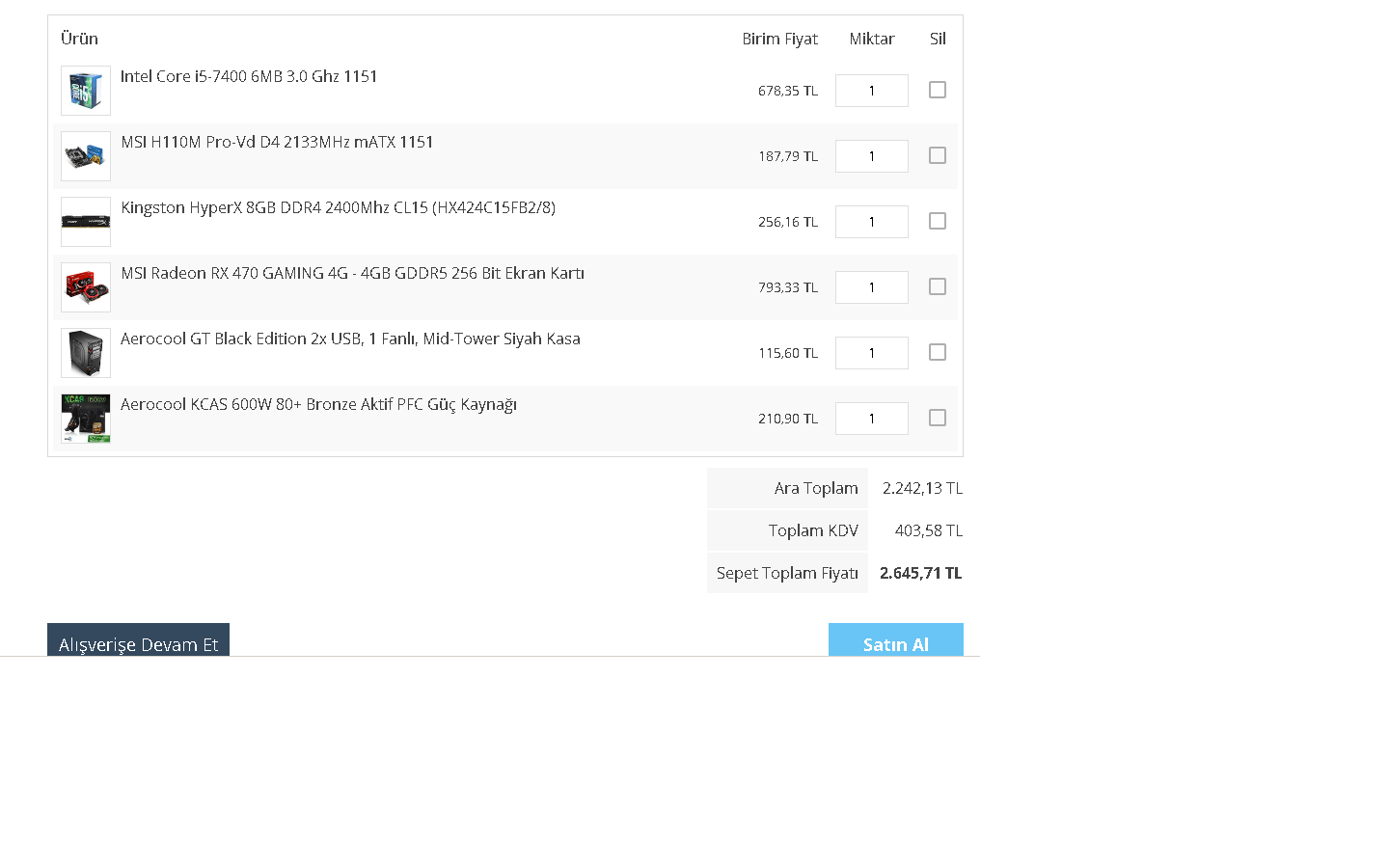Image resolution: width=1389 pixels, height=868 pixels.
Task: Select the 115,60 TL unit price
Action: tap(787, 353)
